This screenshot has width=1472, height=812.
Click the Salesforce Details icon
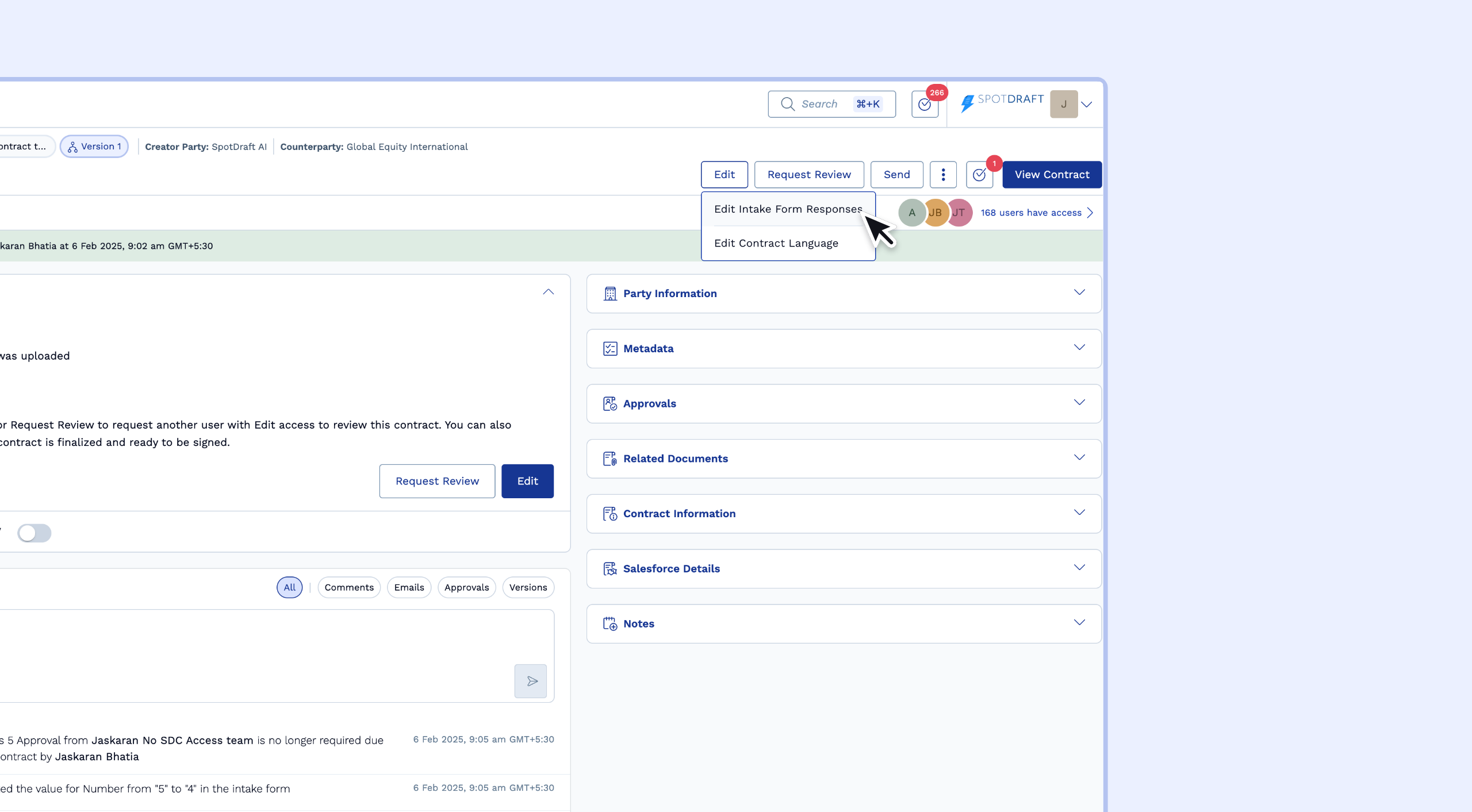click(610, 569)
